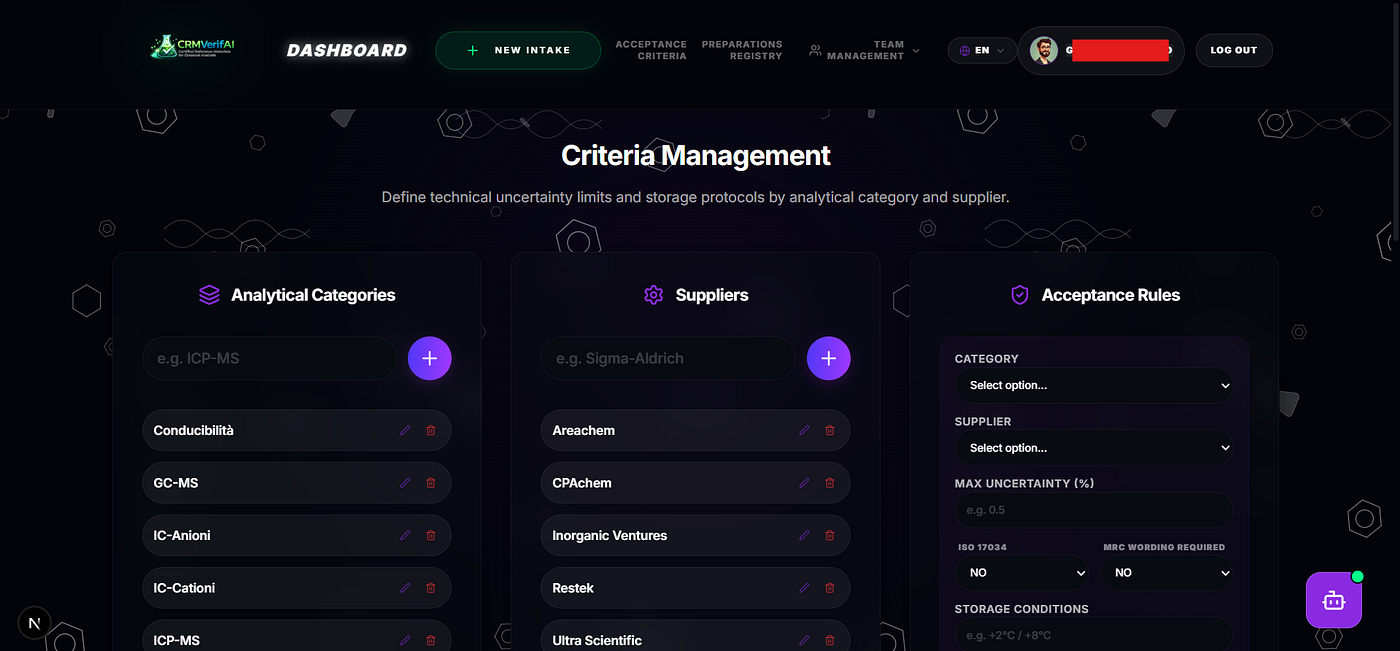Add new analytical category plus button

[430, 358]
